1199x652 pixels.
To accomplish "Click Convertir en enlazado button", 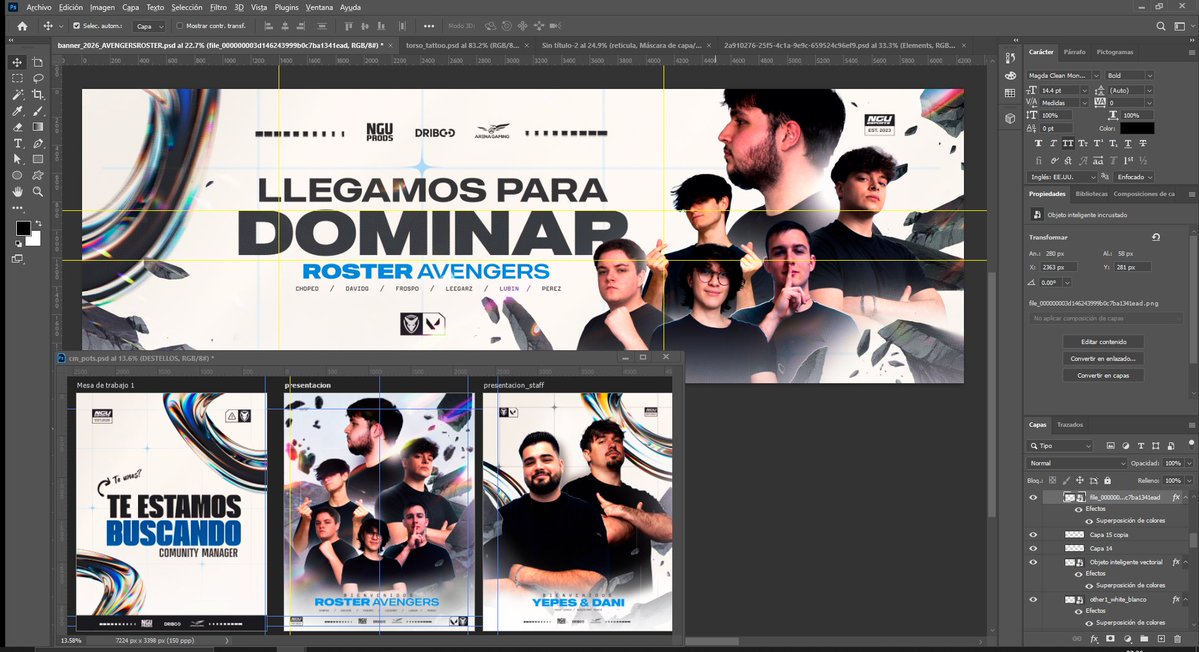I will point(1103,358).
